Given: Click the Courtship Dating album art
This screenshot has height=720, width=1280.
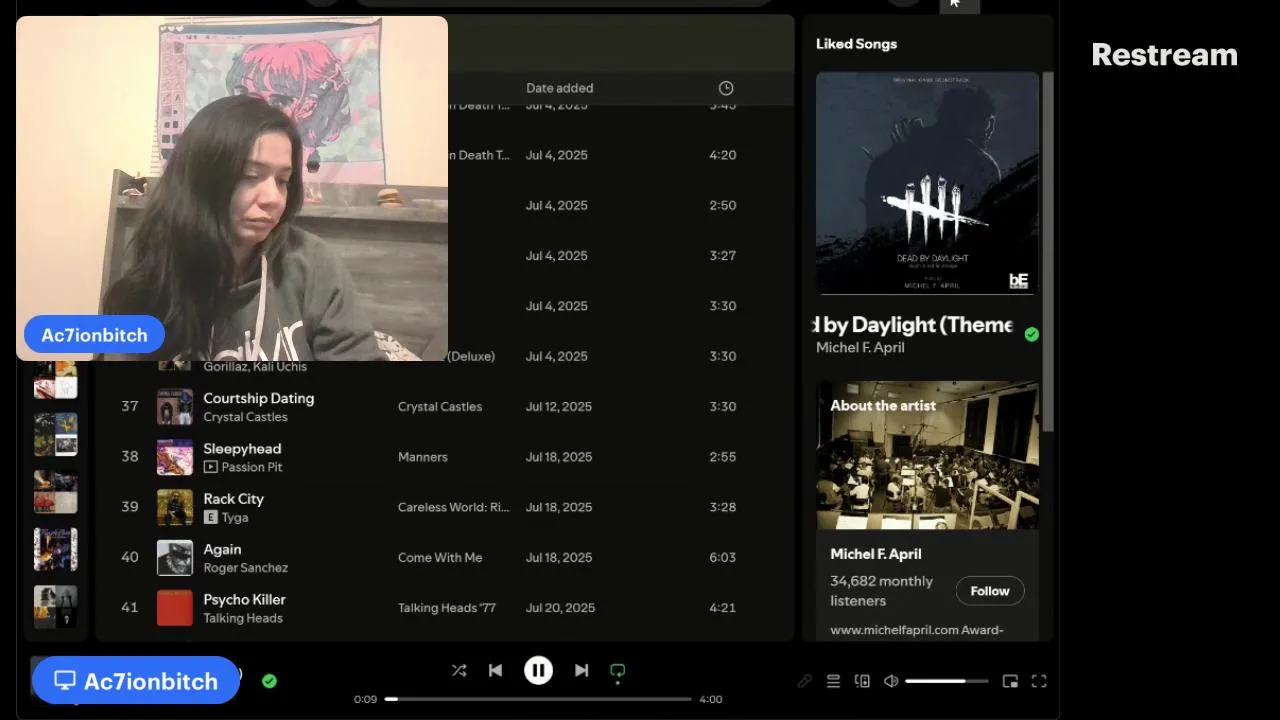Looking at the screenshot, I should 175,407.
